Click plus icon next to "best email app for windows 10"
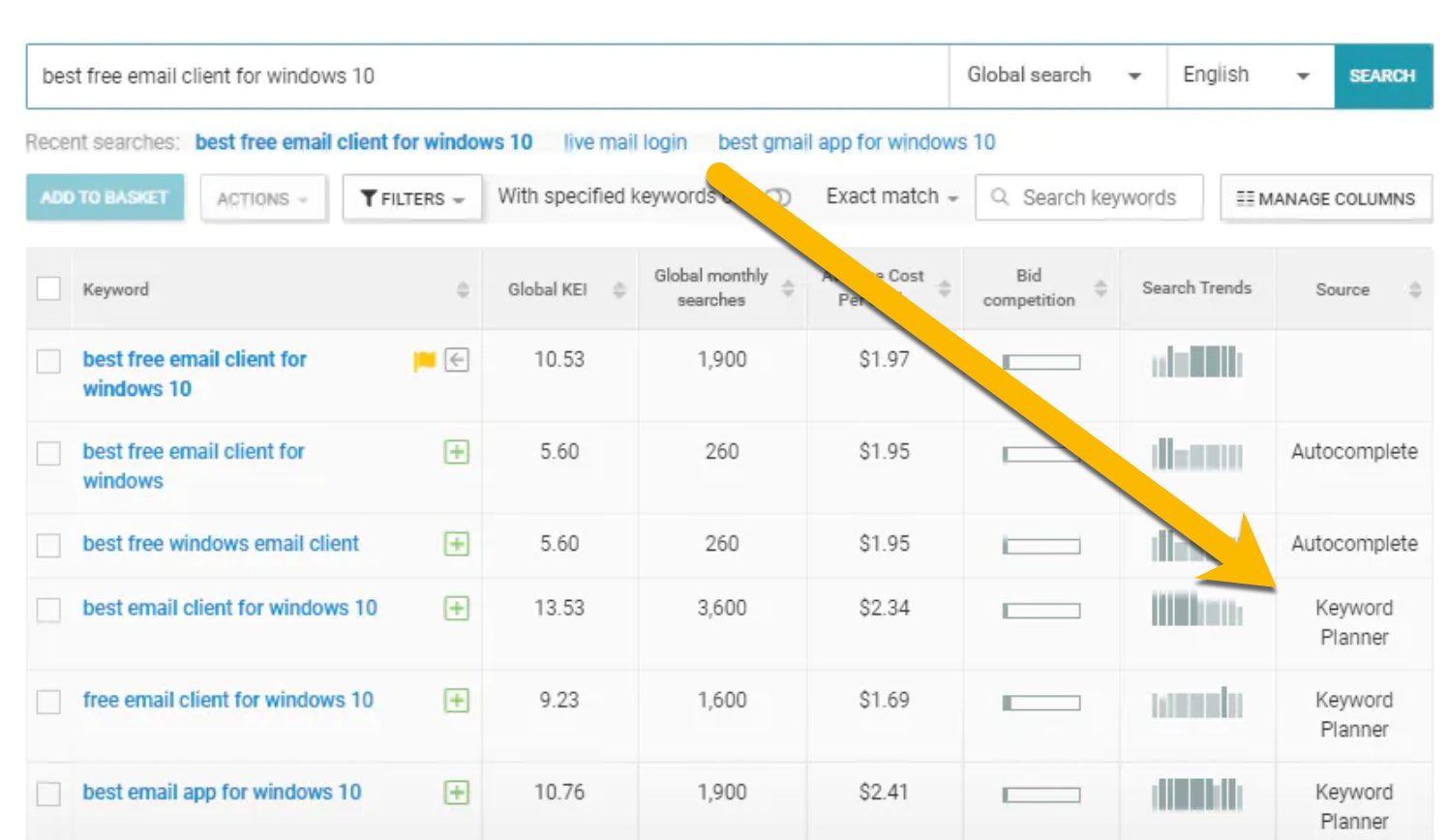 point(455,792)
